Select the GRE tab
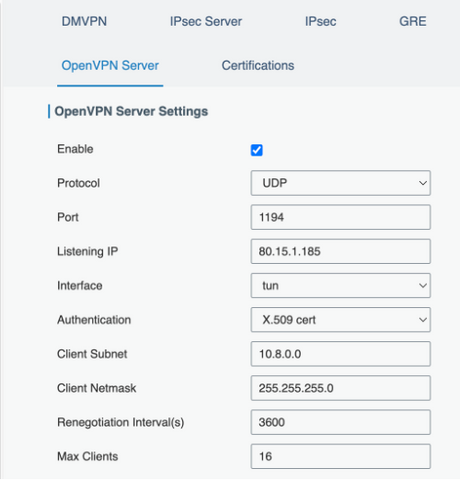This screenshot has width=460, height=480. [x=413, y=21]
